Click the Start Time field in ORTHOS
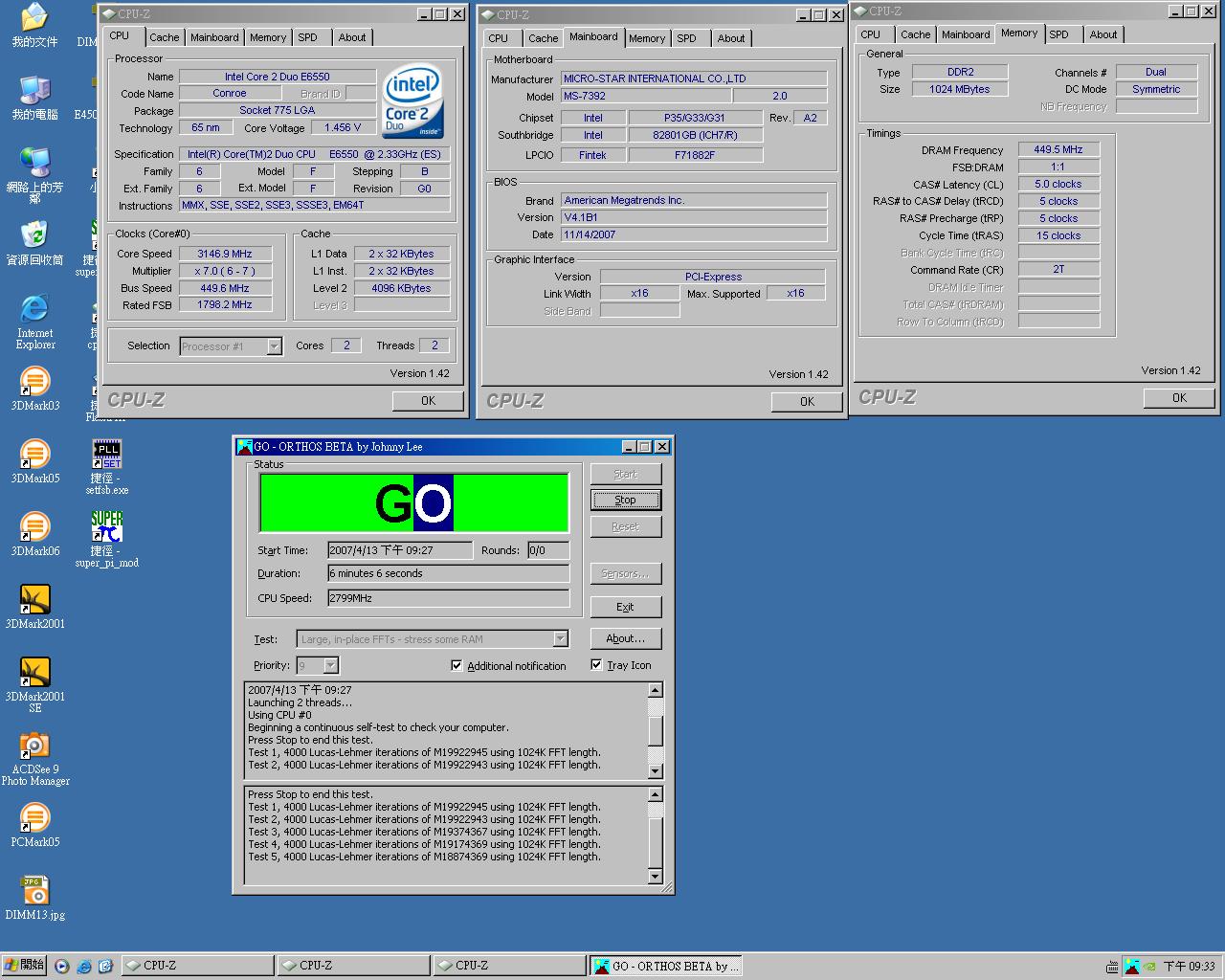 click(x=399, y=550)
